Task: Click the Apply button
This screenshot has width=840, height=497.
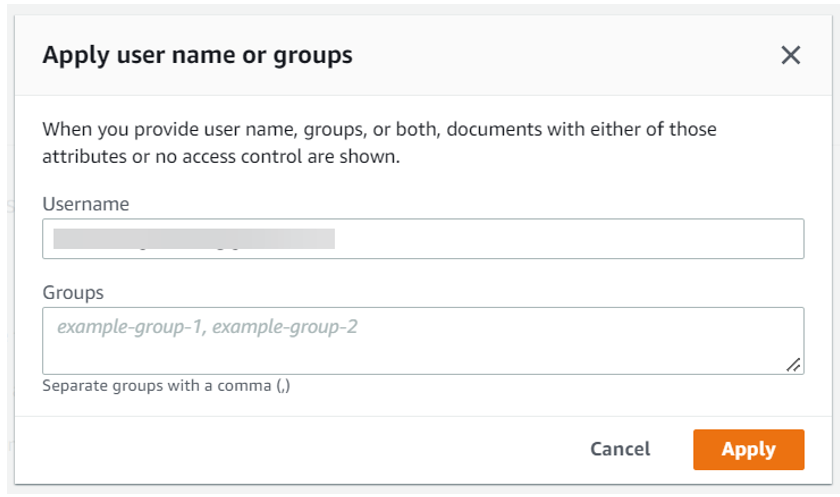Action: 748,449
